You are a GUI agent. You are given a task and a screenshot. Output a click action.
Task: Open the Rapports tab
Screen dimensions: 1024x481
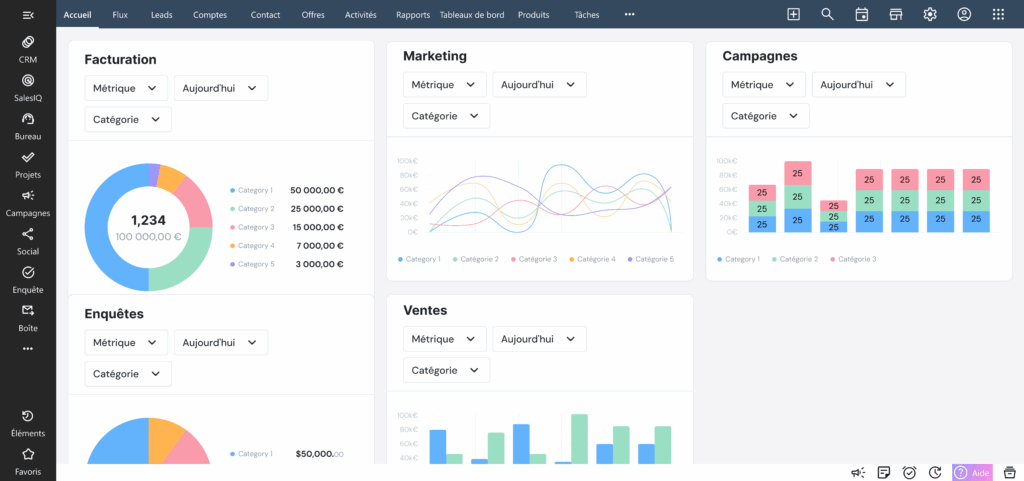413,14
